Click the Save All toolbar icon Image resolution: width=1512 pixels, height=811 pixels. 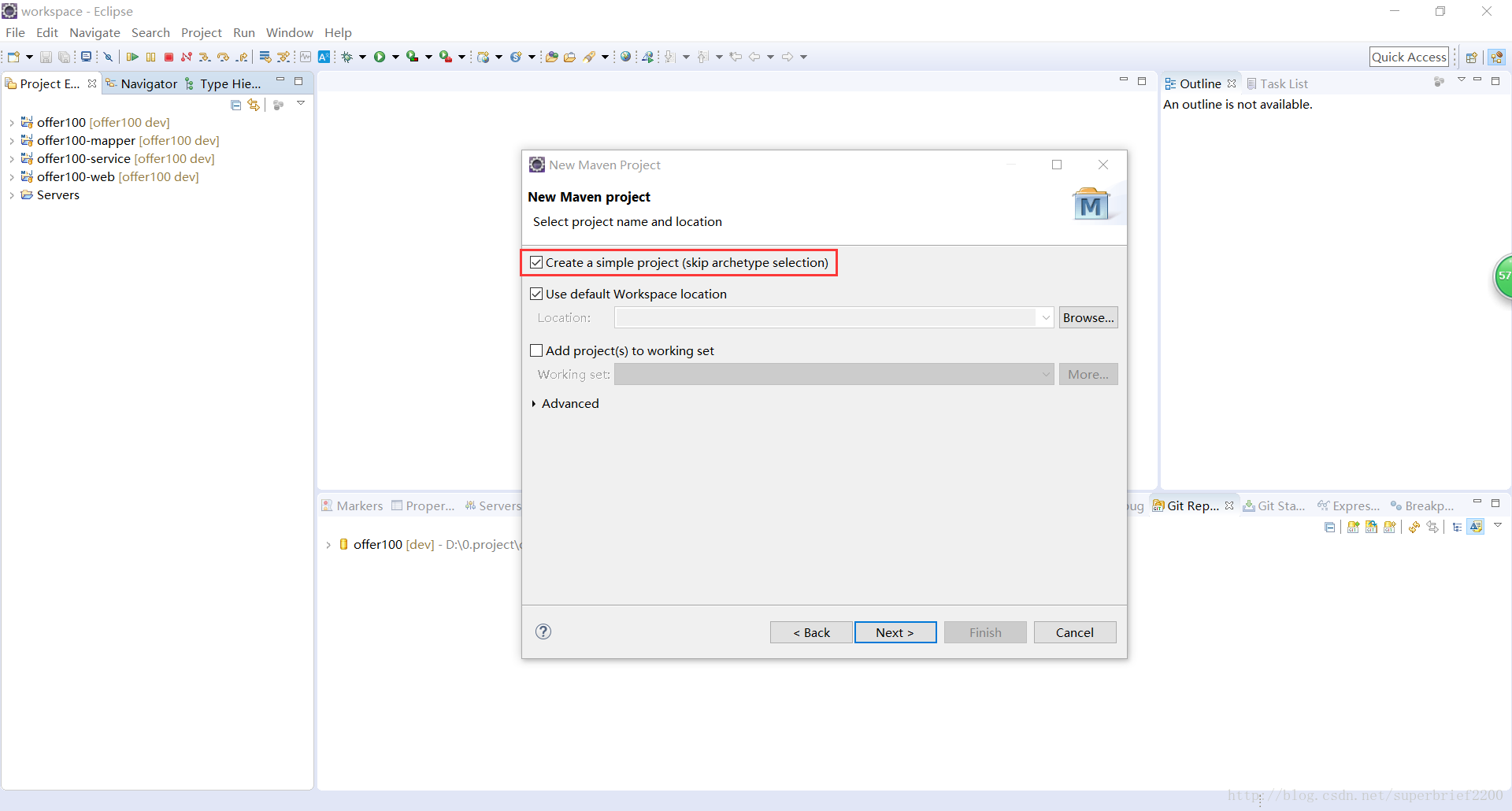coord(65,57)
